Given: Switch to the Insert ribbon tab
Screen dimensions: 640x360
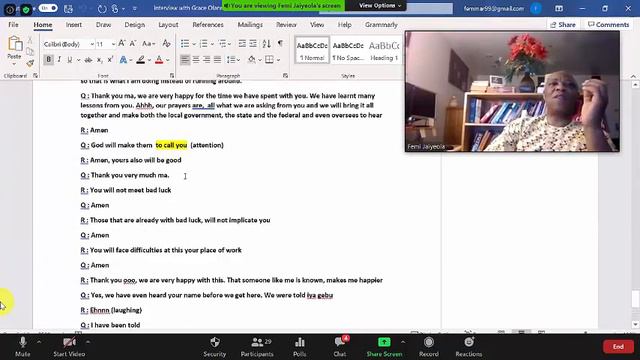Looking at the screenshot, I should tap(74, 24).
